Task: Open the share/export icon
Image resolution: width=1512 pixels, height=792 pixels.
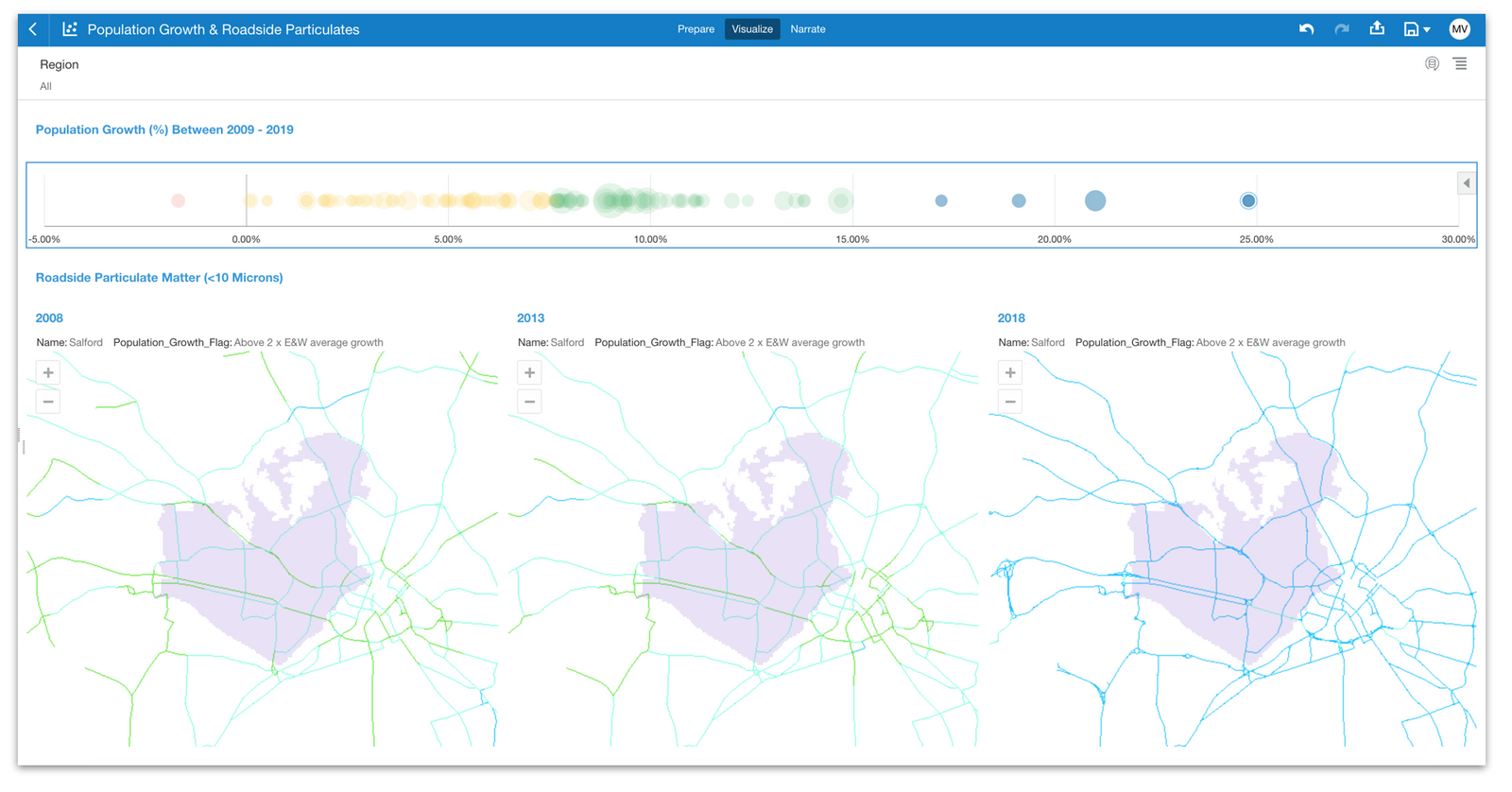Action: point(1377,28)
